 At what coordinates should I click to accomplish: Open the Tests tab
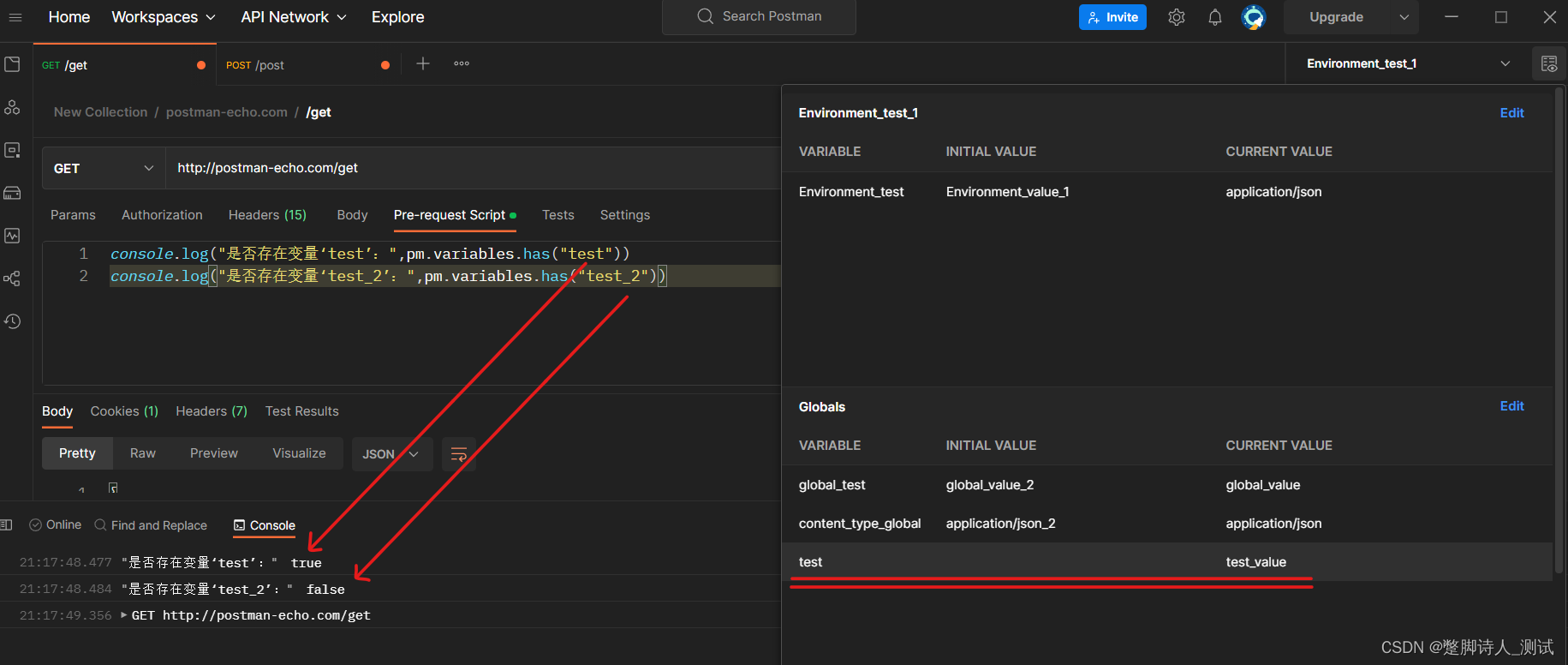tap(558, 215)
